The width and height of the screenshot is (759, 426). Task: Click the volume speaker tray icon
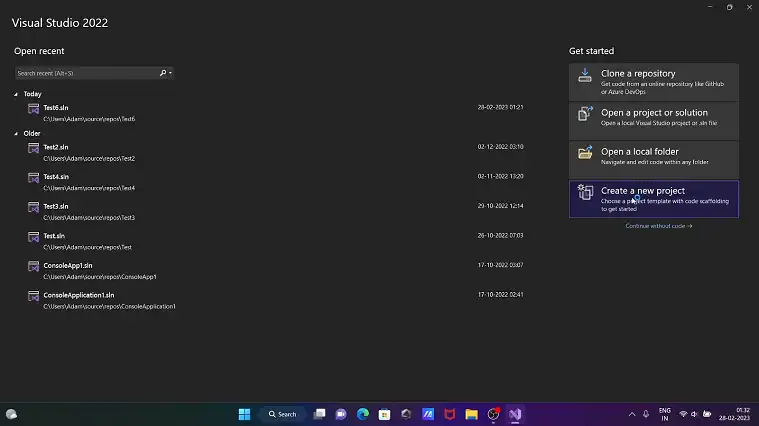click(694, 414)
